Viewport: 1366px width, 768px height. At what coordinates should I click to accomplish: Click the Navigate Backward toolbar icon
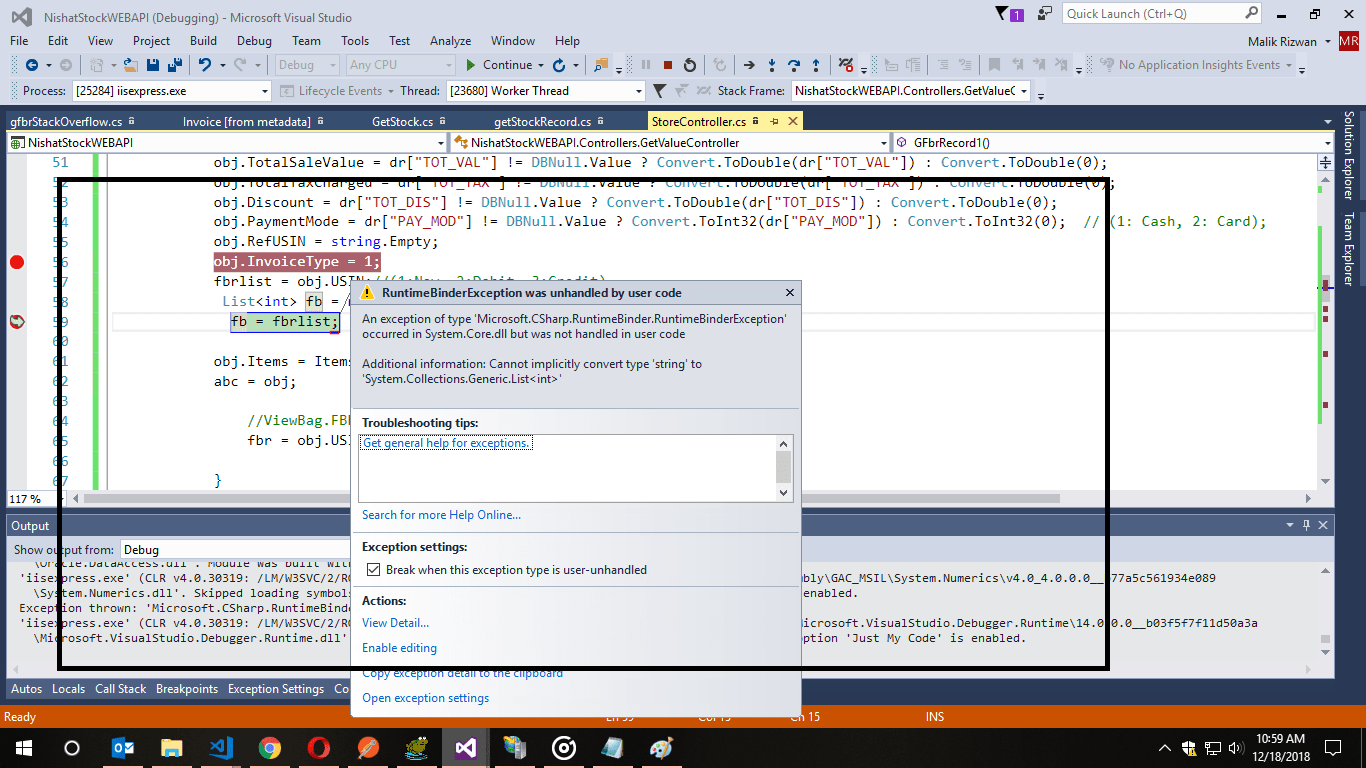(x=32, y=65)
